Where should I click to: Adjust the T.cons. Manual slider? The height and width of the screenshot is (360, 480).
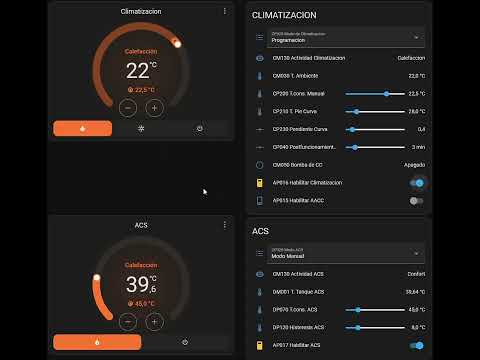pos(375,94)
